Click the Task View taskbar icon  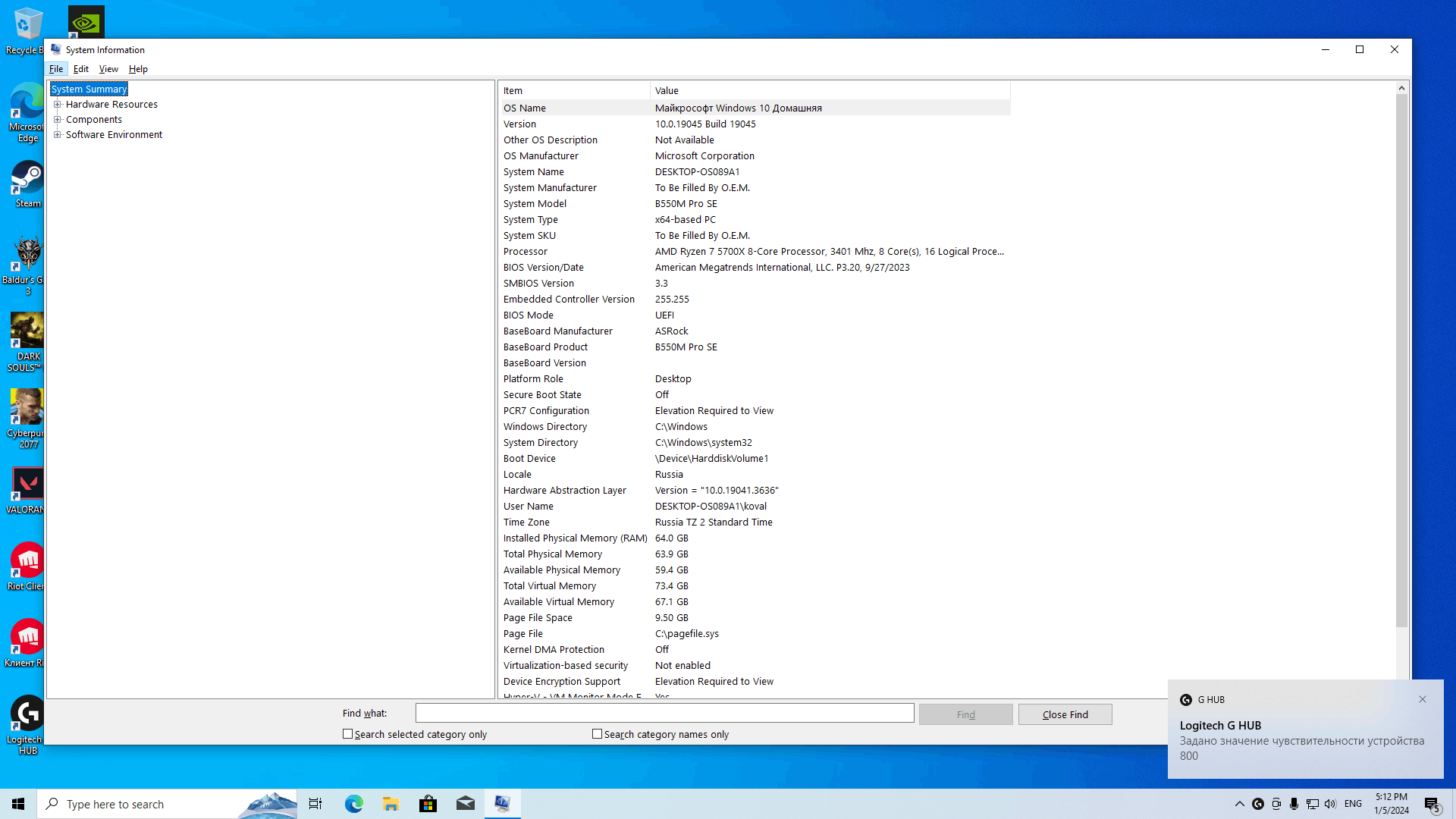click(315, 804)
